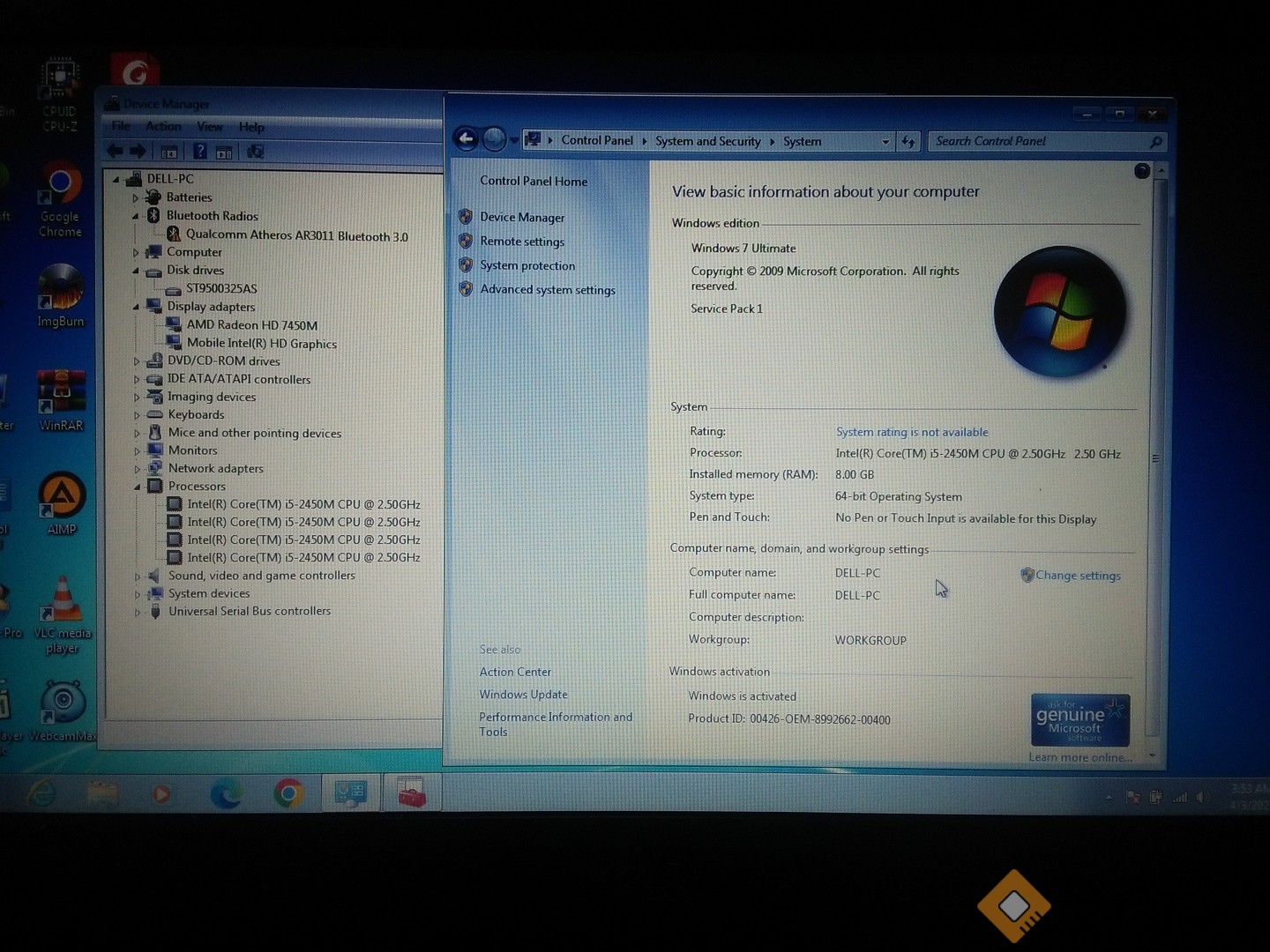Image resolution: width=1270 pixels, height=952 pixels.
Task: Click the VLC media player desktop icon
Action: [63, 615]
